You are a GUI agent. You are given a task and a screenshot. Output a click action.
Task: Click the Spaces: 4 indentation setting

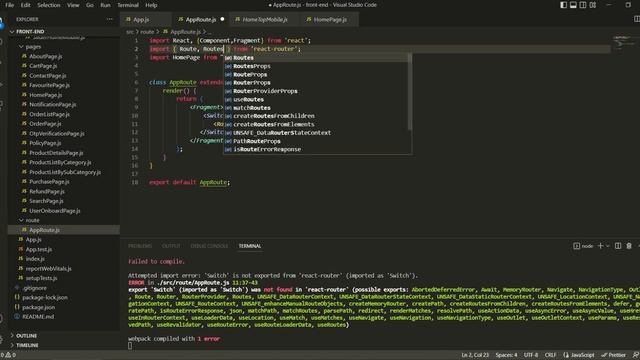pyautogui.click(x=506, y=355)
